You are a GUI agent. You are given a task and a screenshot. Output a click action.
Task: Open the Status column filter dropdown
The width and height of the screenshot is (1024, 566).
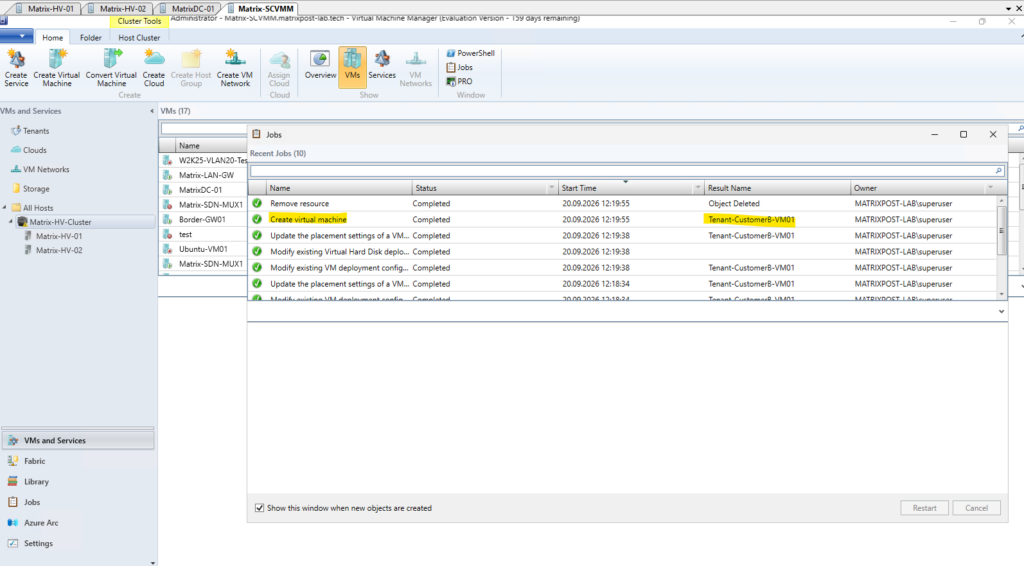(551, 188)
